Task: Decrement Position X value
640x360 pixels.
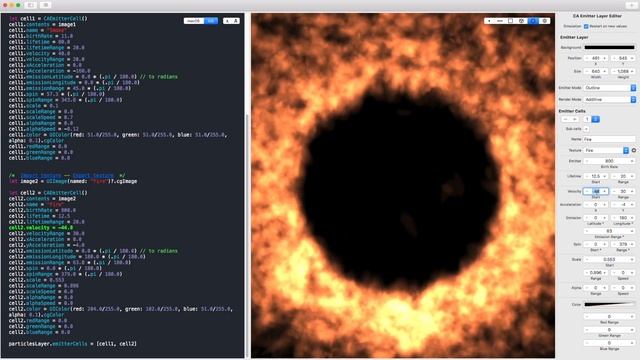Action: 587,58
